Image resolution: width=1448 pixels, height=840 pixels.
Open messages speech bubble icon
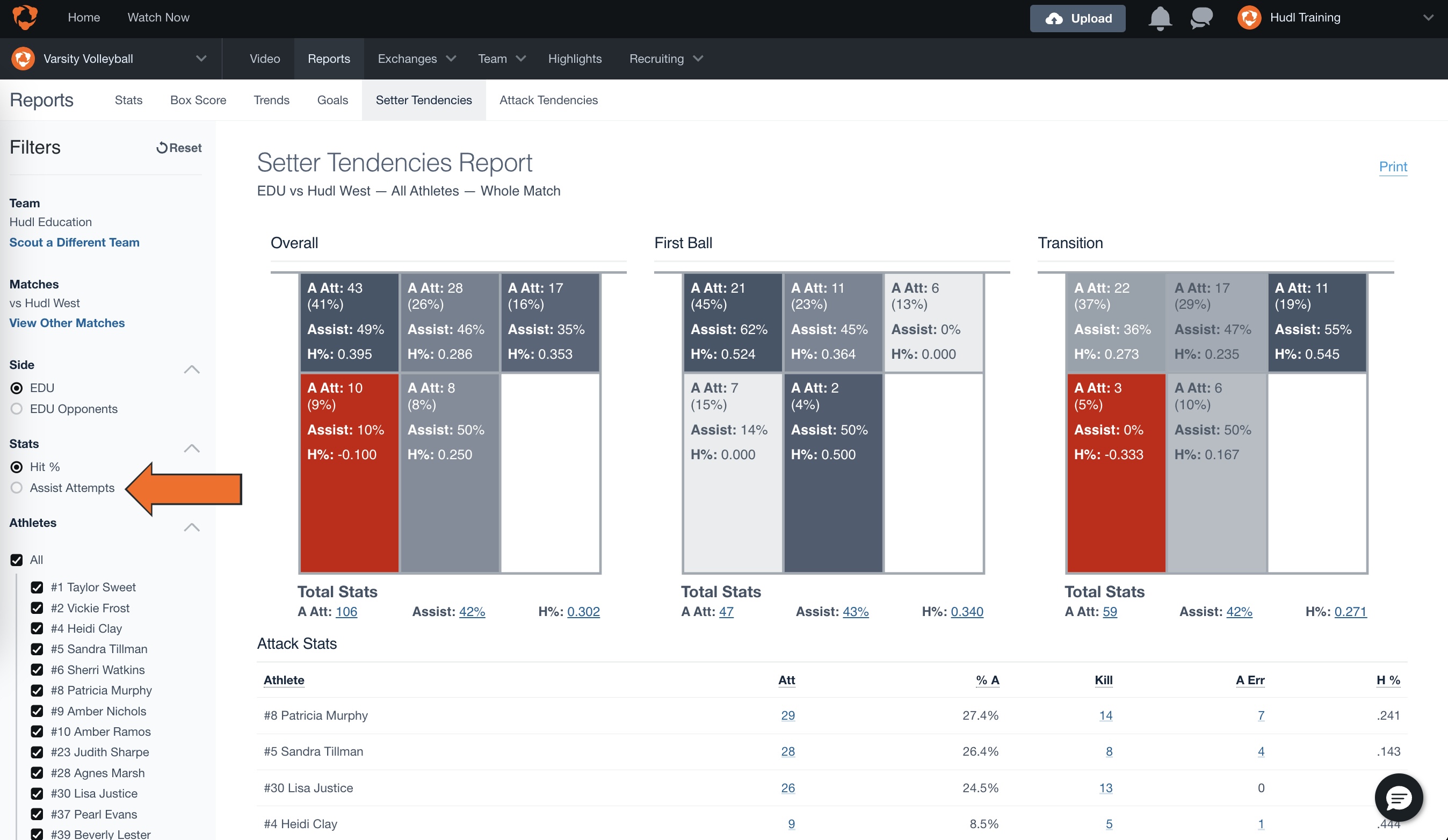[x=1201, y=18]
